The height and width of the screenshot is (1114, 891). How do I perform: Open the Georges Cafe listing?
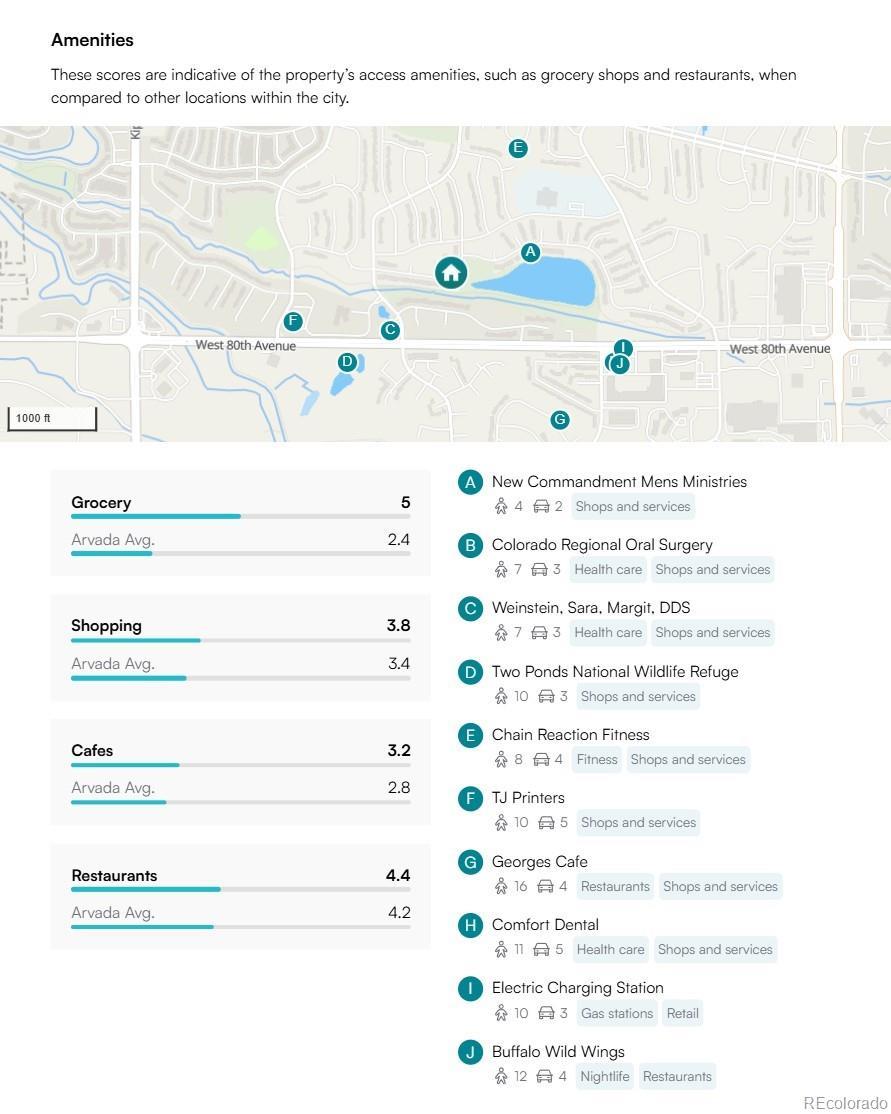tap(539, 862)
